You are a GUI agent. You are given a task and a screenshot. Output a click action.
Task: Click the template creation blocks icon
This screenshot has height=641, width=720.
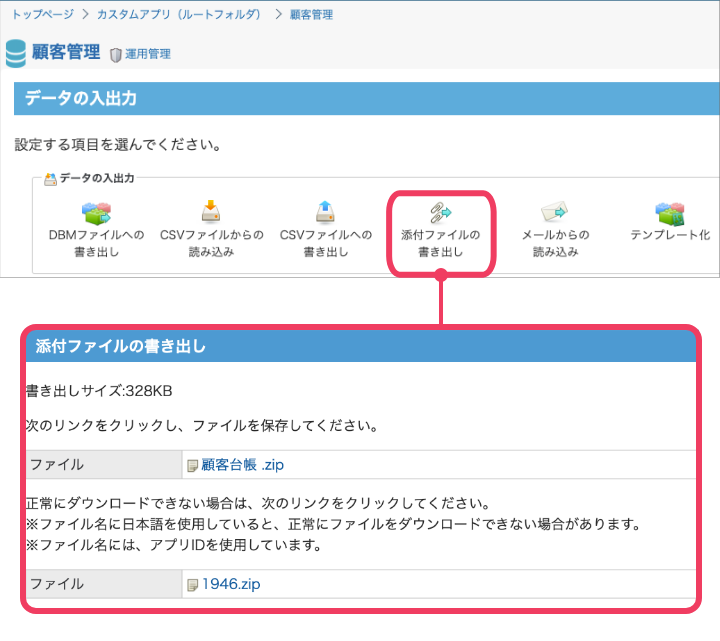[670, 214]
